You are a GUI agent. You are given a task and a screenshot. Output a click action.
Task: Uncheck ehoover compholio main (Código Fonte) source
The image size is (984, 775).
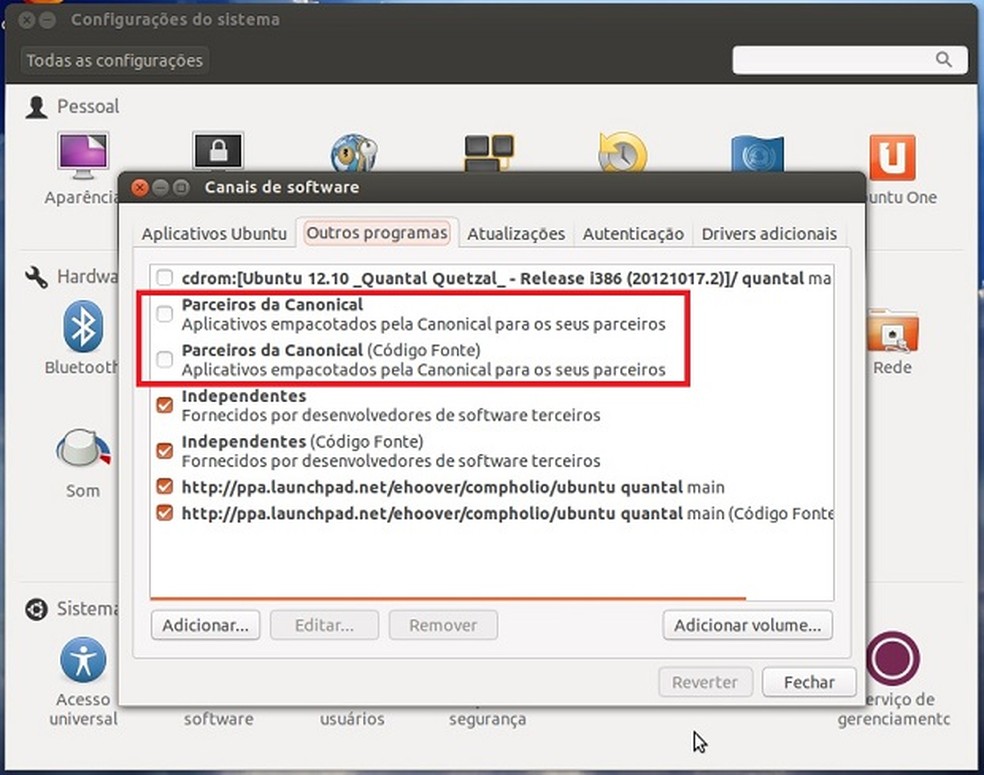(x=164, y=513)
